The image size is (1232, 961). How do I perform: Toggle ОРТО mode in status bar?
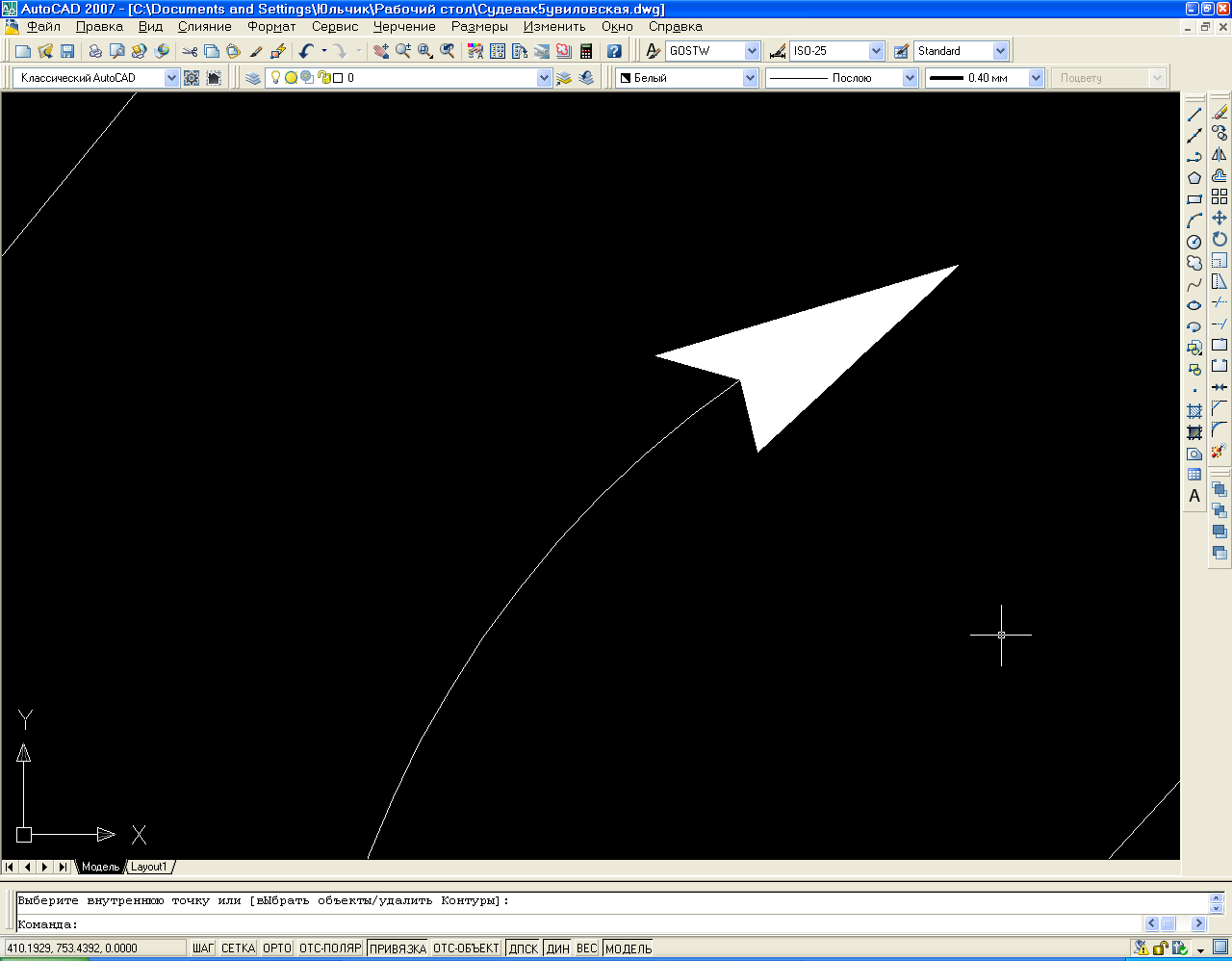pos(277,948)
